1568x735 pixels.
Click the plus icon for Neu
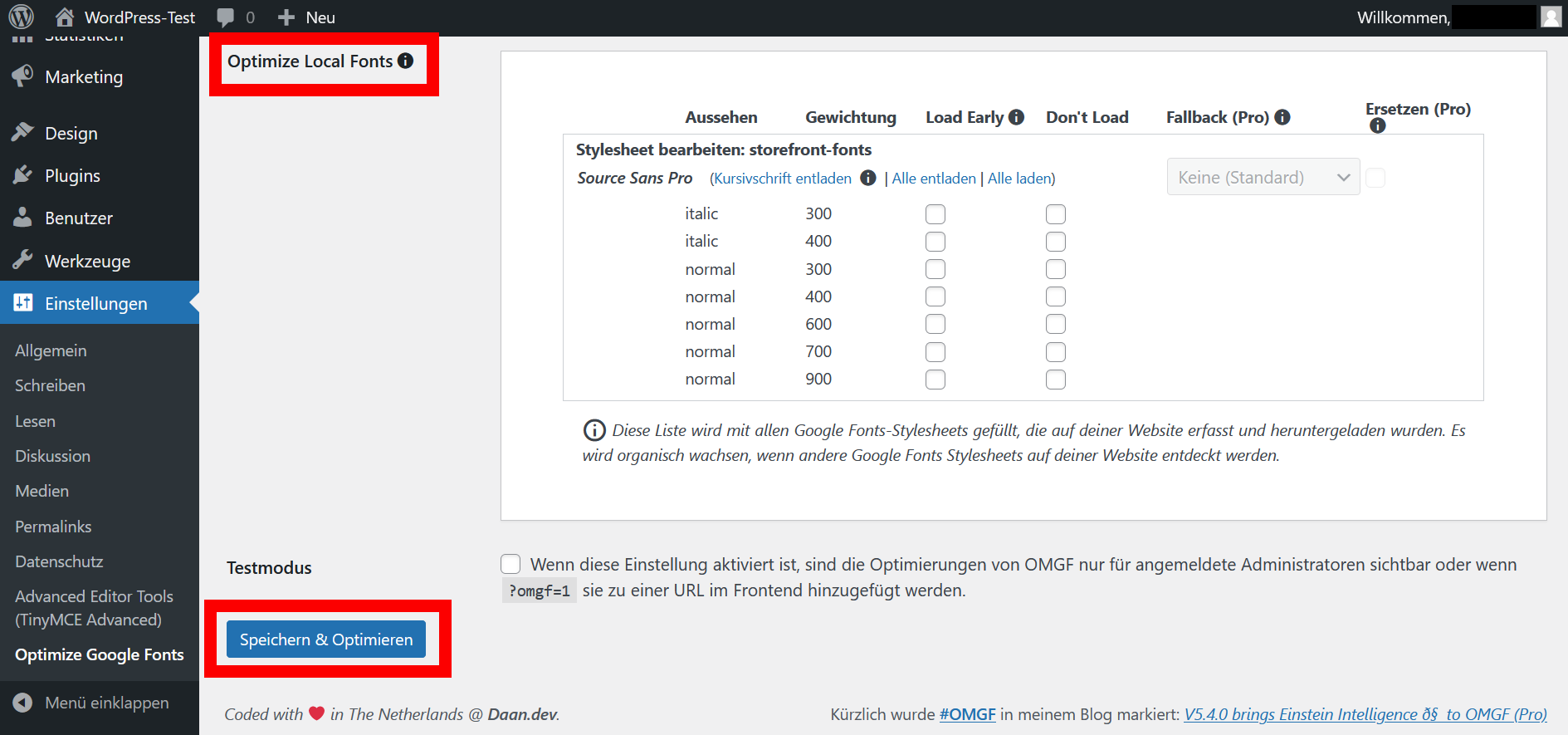tap(286, 17)
